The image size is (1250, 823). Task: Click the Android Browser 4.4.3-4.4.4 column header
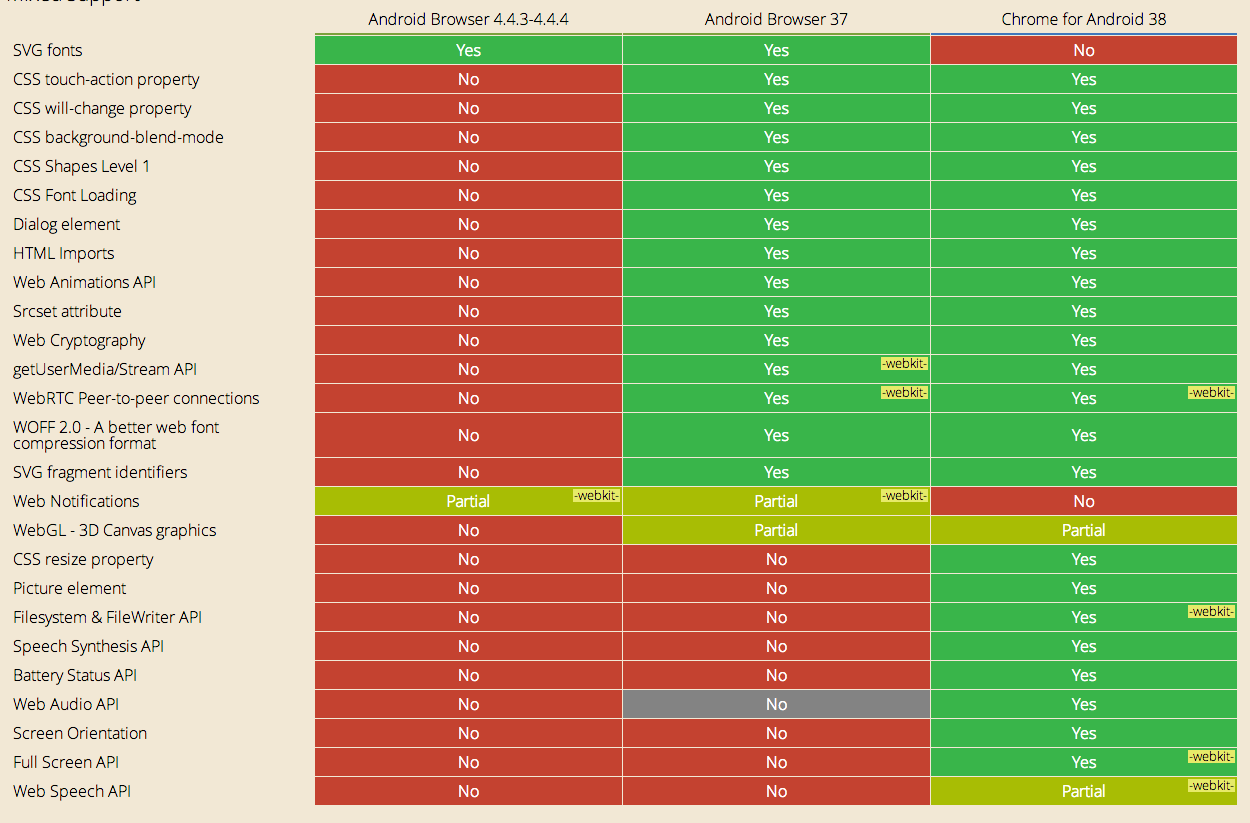pos(468,19)
